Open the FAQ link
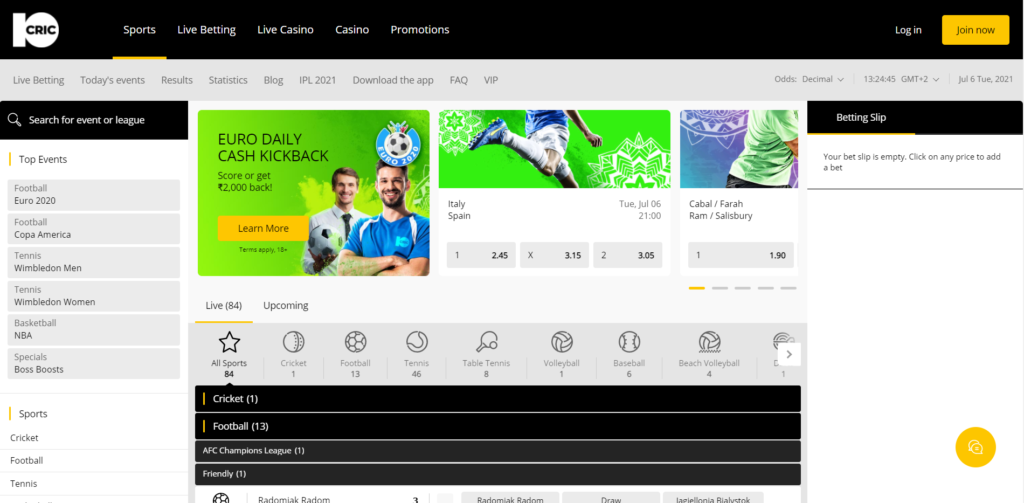This screenshot has width=1024, height=503. coord(458,80)
